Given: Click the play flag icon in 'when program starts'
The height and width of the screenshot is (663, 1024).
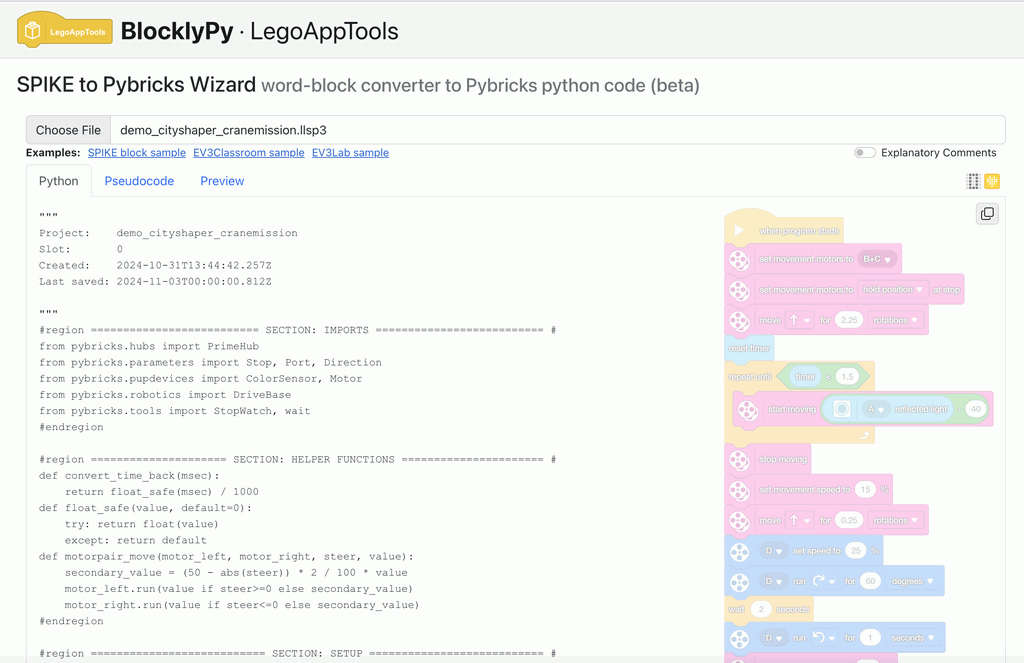Looking at the screenshot, I should (x=739, y=231).
